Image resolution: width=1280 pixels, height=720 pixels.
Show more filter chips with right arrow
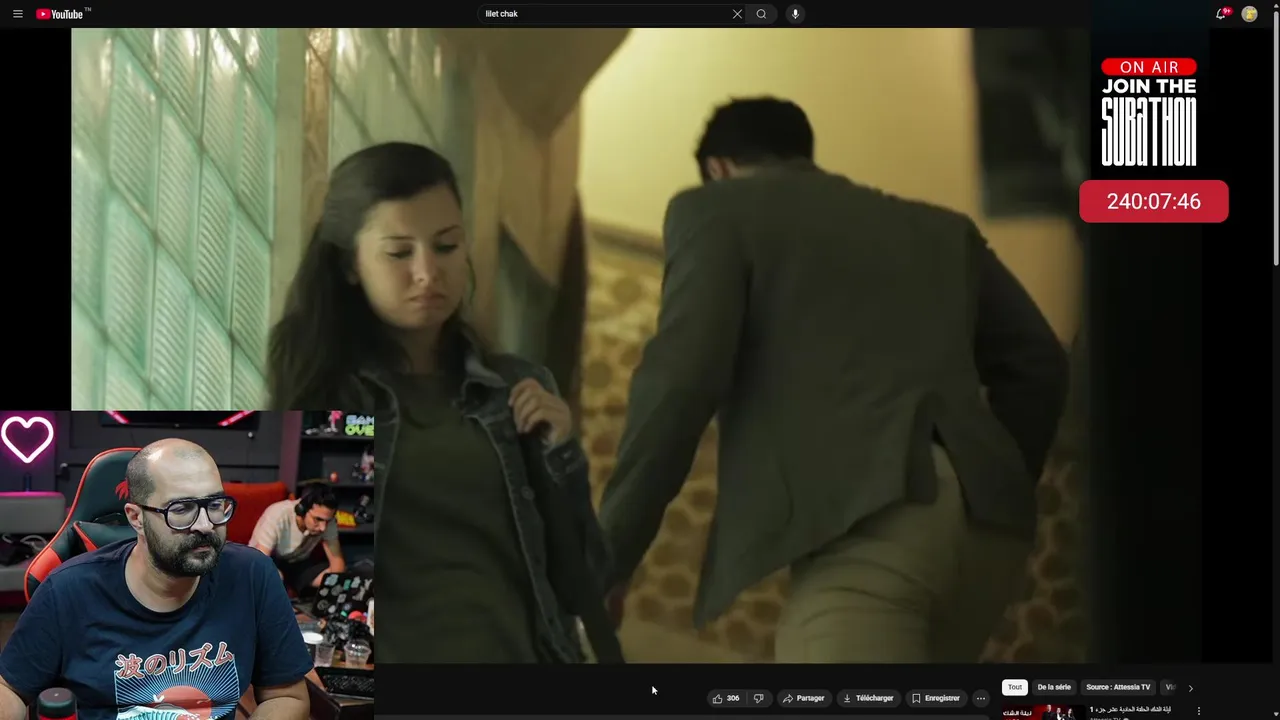(x=1190, y=688)
